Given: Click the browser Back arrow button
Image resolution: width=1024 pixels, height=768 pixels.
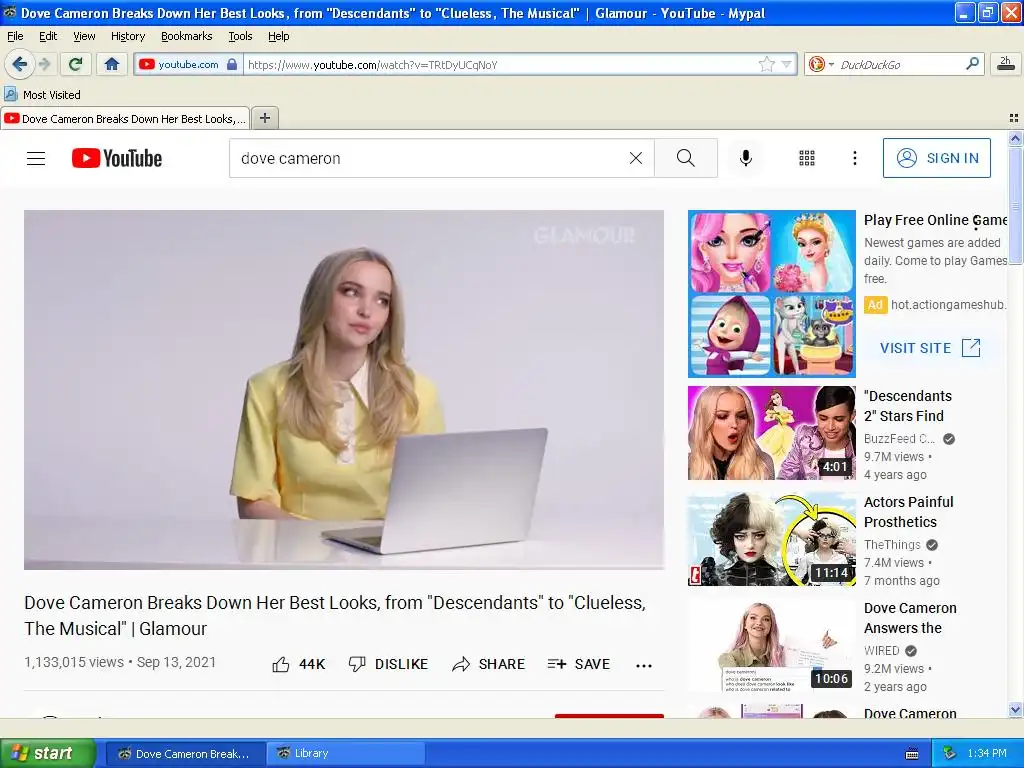Looking at the screenshot, I should (x=19, y=64).
